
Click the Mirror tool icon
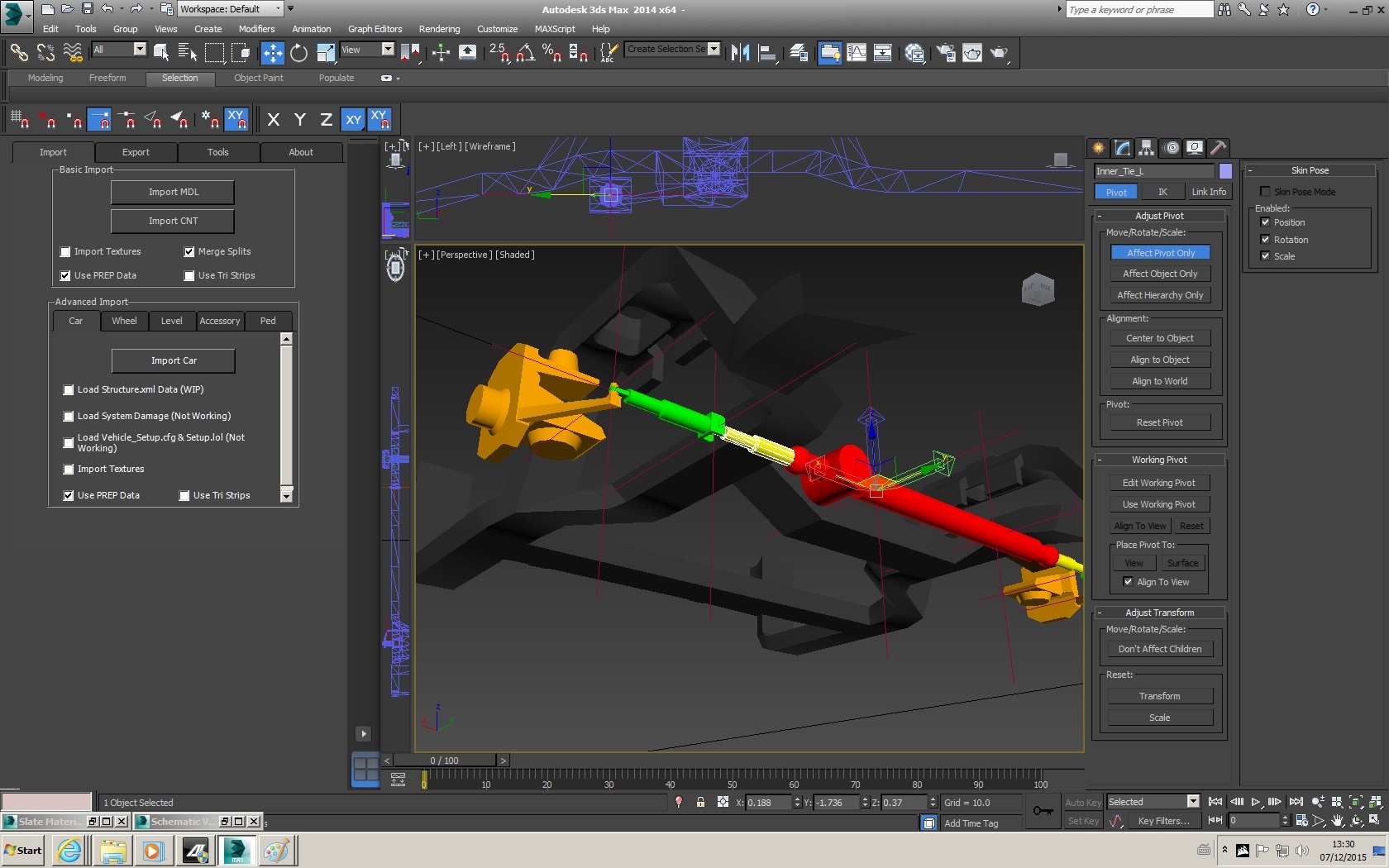click(x=740, y=53)
